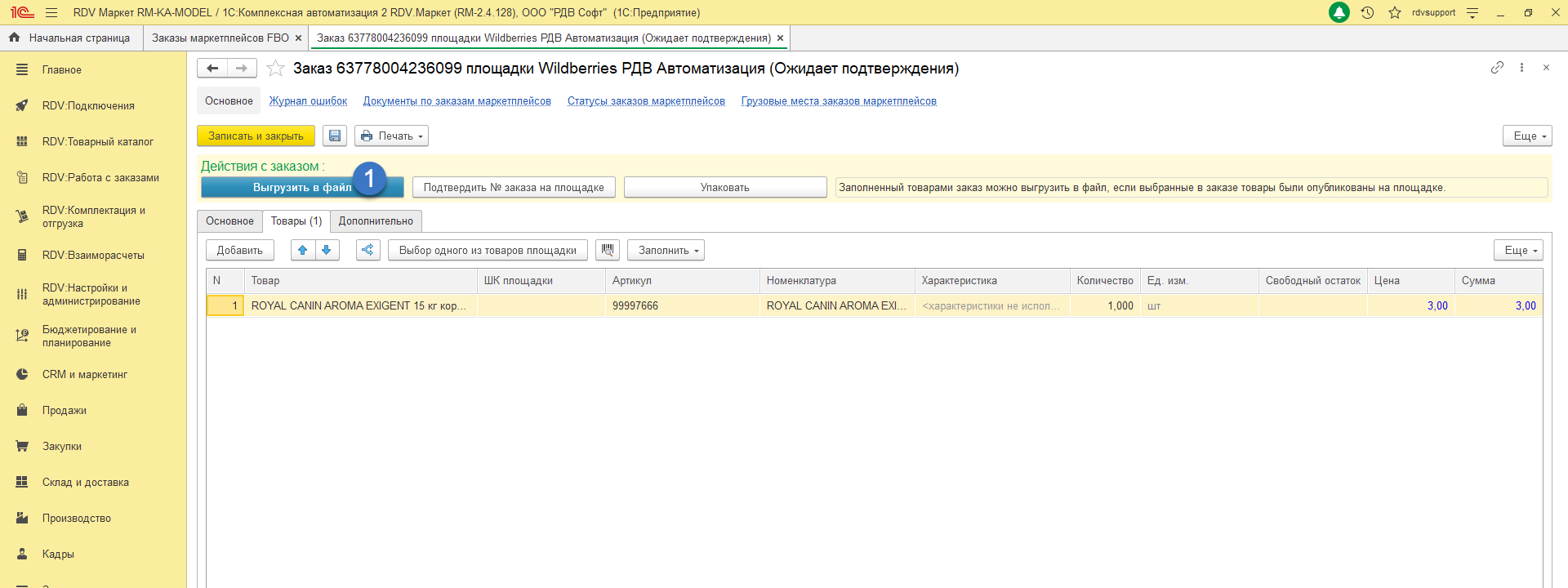Add order to favorites with star
Screen dimensions: 1568x588
[x=276, y=69]
